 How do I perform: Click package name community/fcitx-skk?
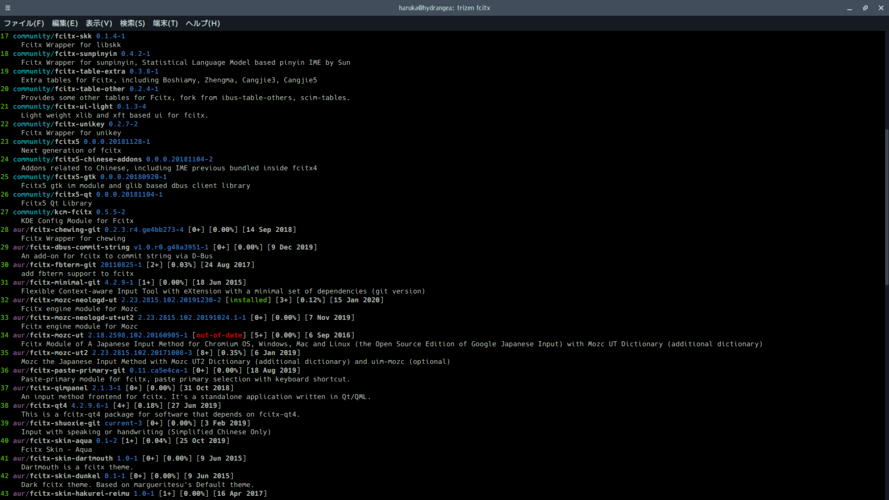point(52,36)
